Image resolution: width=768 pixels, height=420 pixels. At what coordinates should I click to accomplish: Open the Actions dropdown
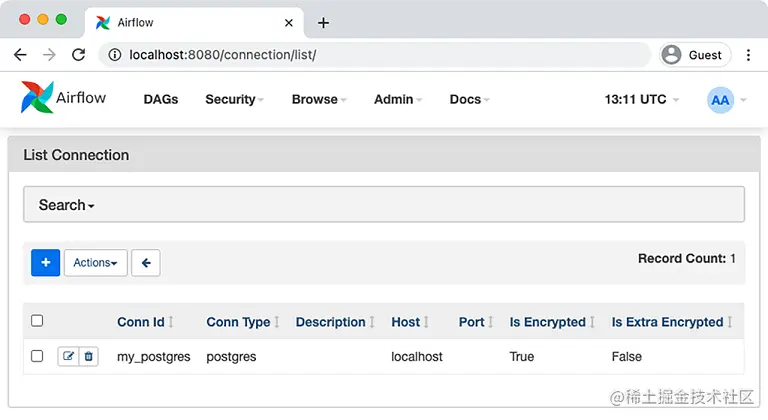click(96, 262)
